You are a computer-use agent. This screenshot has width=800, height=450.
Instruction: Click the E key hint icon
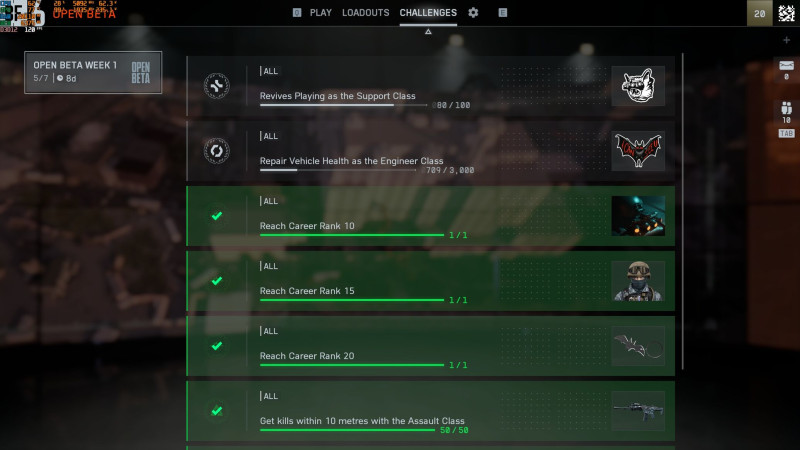point(503,13)
